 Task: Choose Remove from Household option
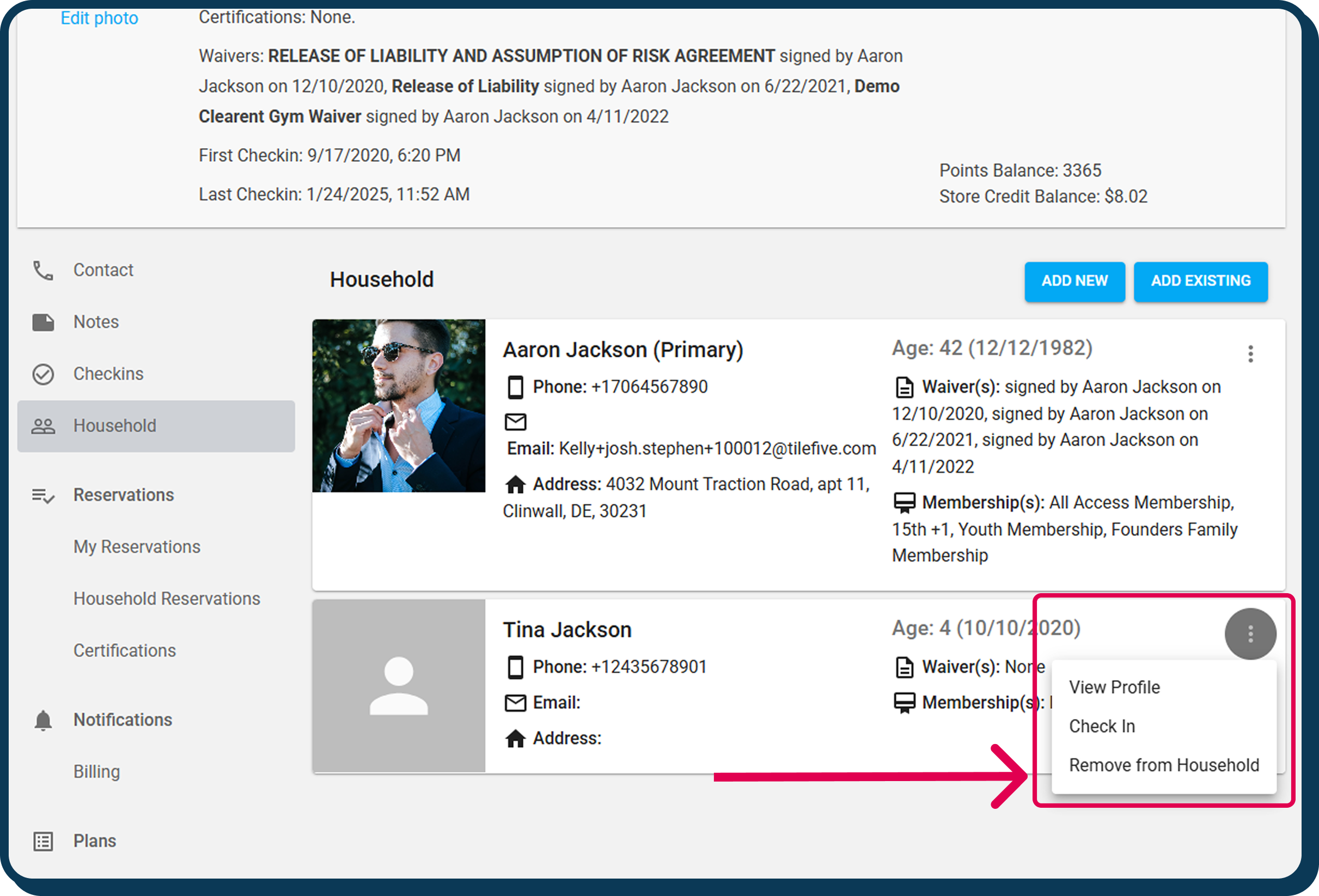(x=1163, y=765)
